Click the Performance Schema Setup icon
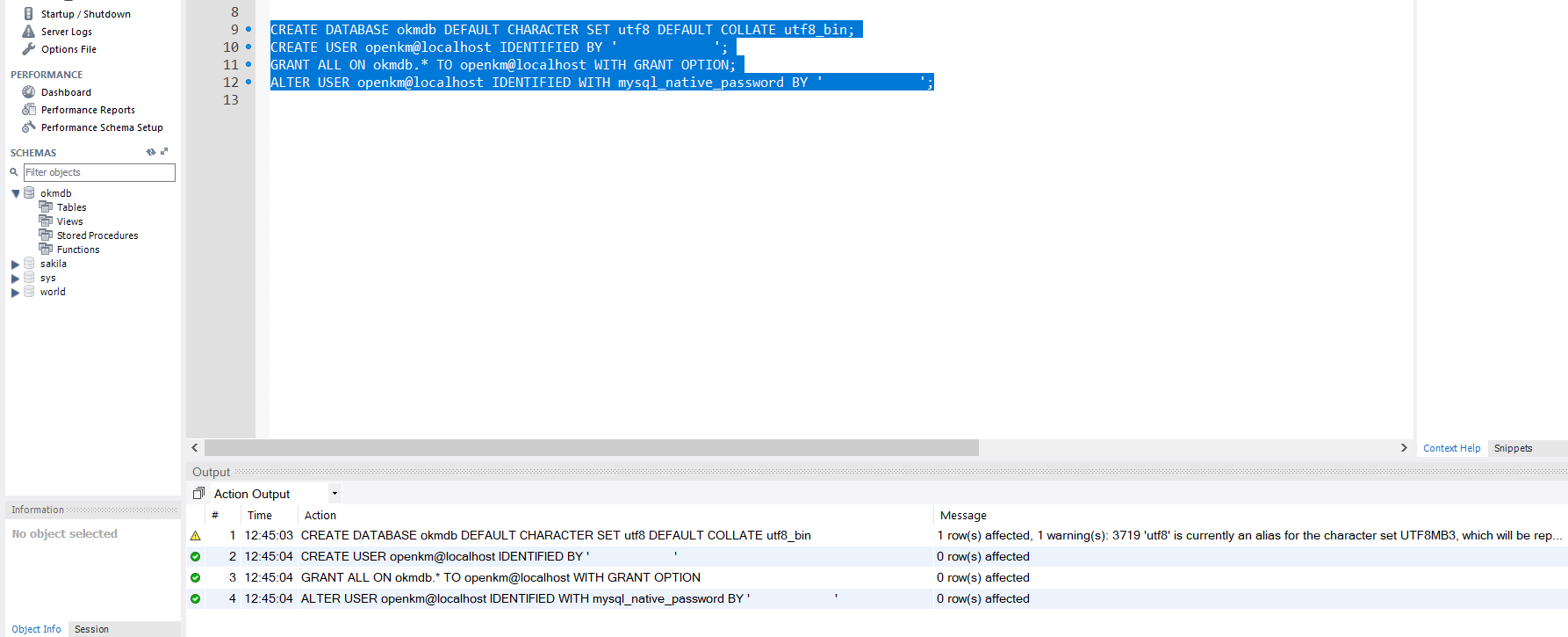This screenshot has width=1568, height=637. 29,127
